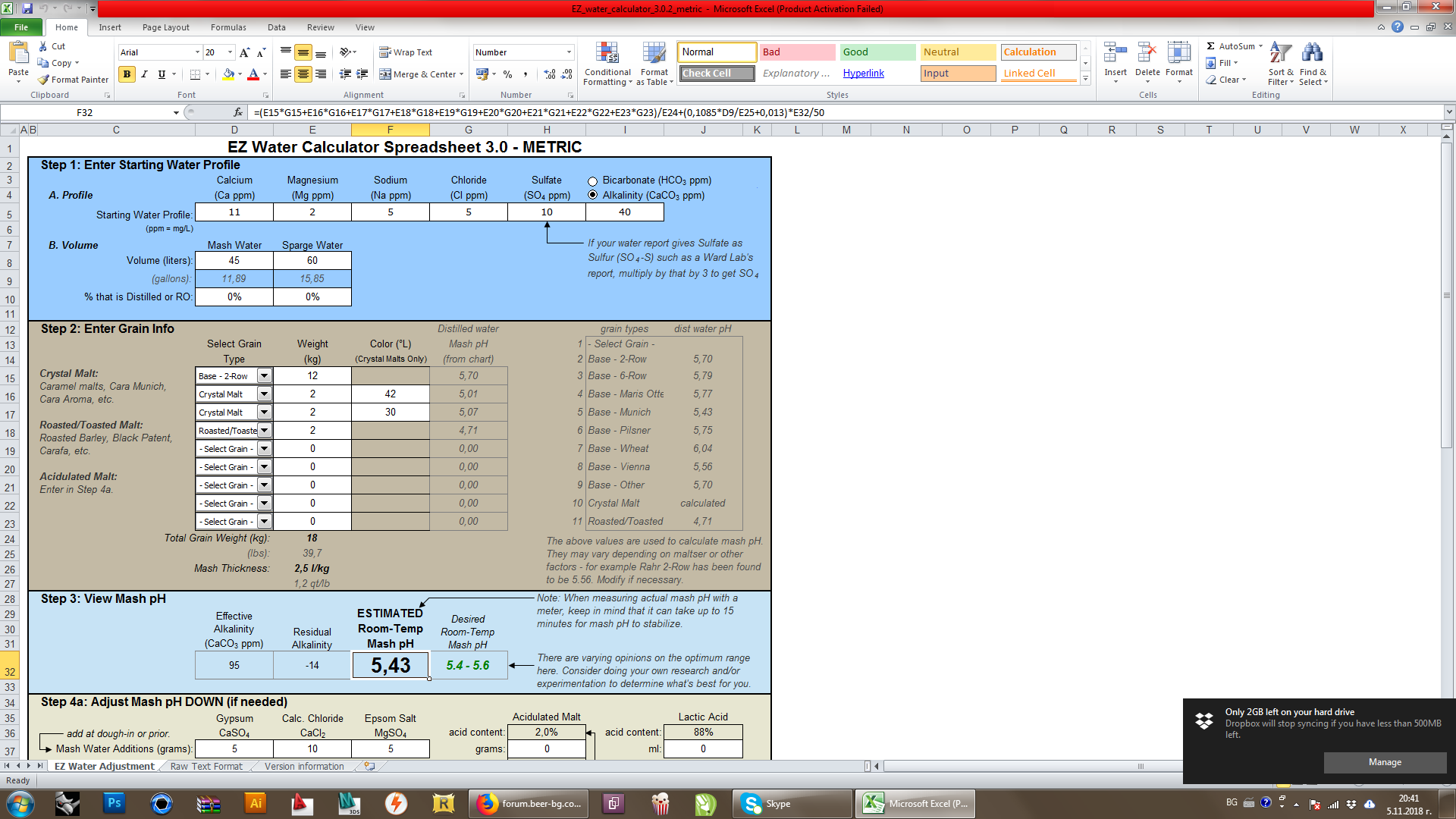Screen dimensions: 1456x819
Task: Open the font size dropdown arrow
Action: (x=231, y=52)
